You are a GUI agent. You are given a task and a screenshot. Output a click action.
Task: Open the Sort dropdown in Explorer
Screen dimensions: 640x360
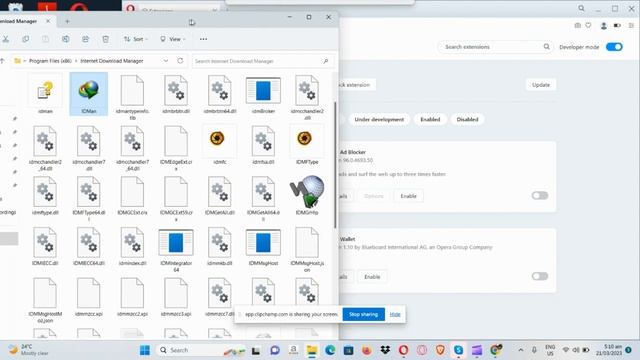(x=136, y=39)
